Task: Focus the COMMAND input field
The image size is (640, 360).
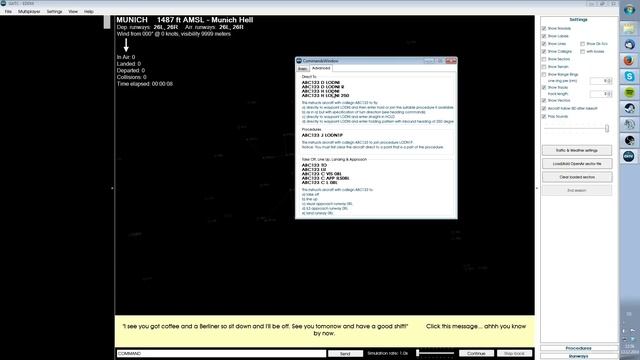Action: pyautogui.click(x=221, y=353)
